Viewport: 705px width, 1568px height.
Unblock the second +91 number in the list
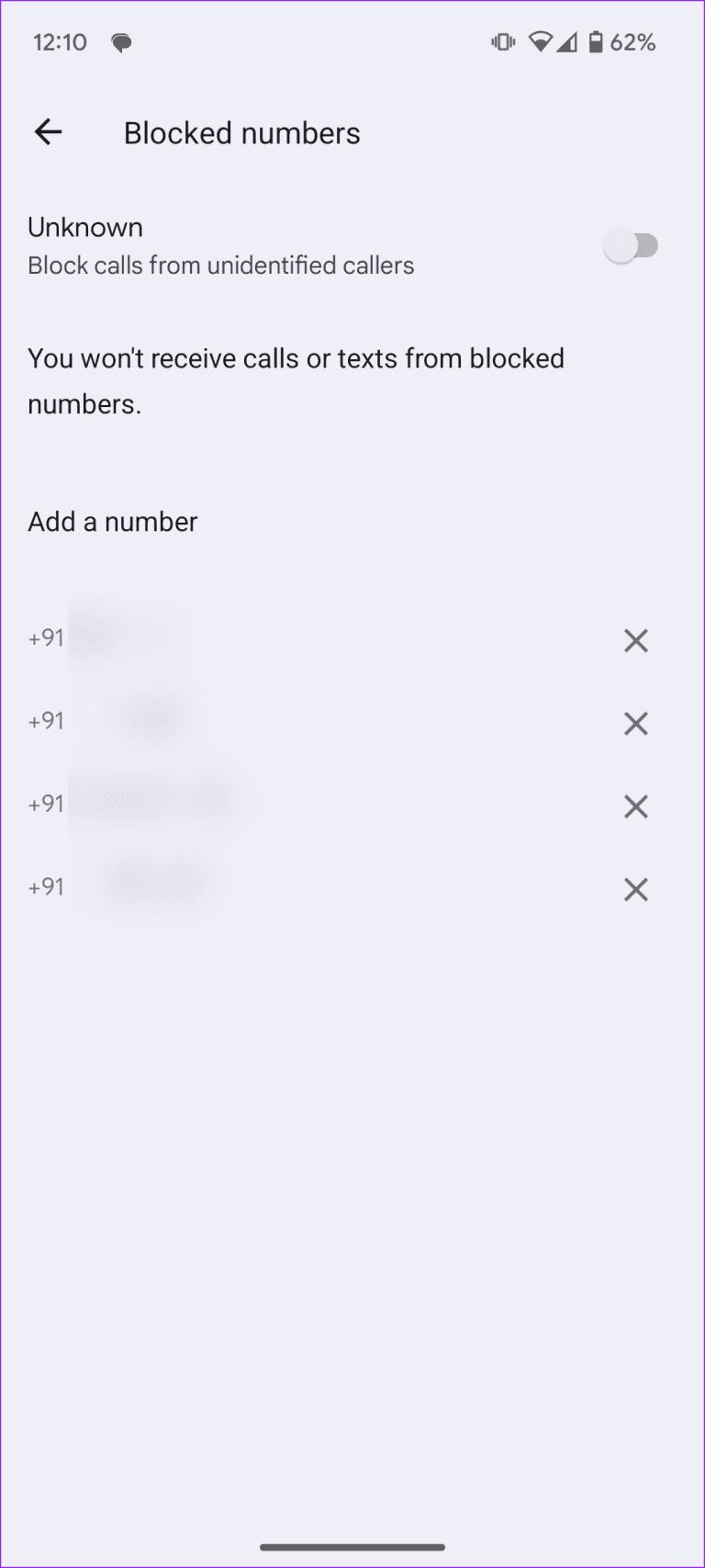click(x=635, y=723)
